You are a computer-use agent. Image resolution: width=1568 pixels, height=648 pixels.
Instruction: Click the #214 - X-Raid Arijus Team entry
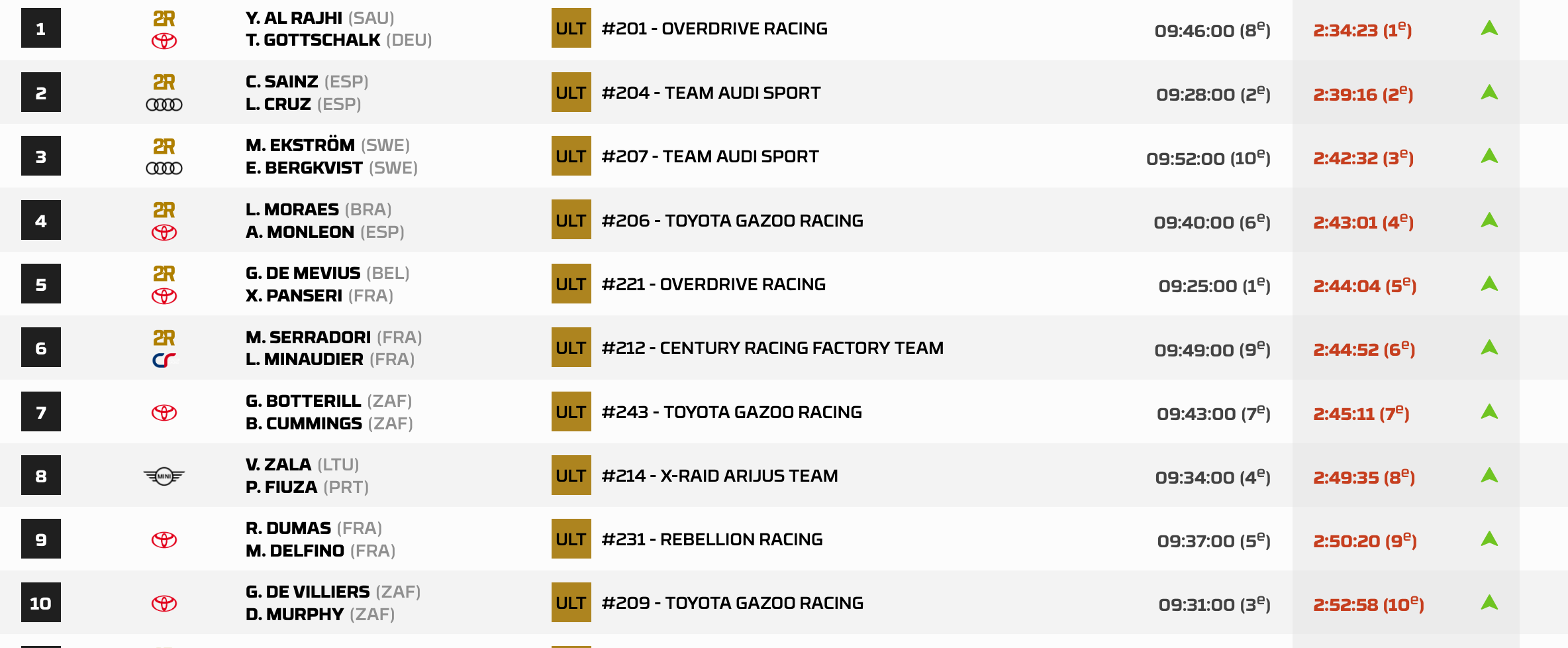719,476
